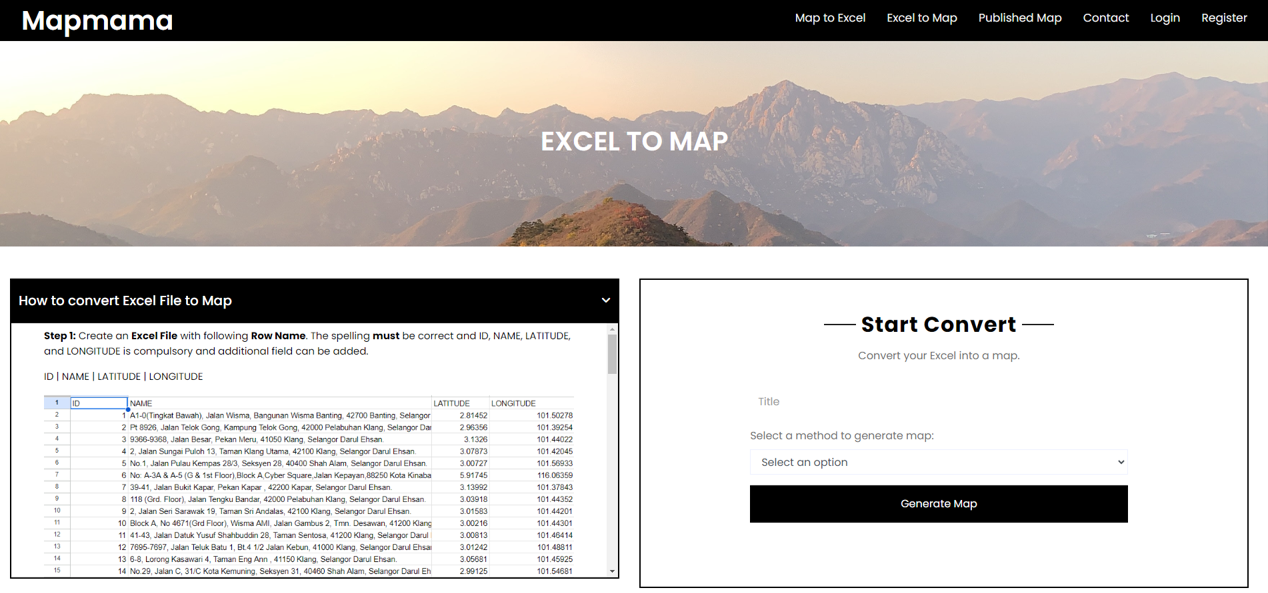Collapse accordion using the chevron icon
Screen dimensions: 1268x593
[605, 300]
